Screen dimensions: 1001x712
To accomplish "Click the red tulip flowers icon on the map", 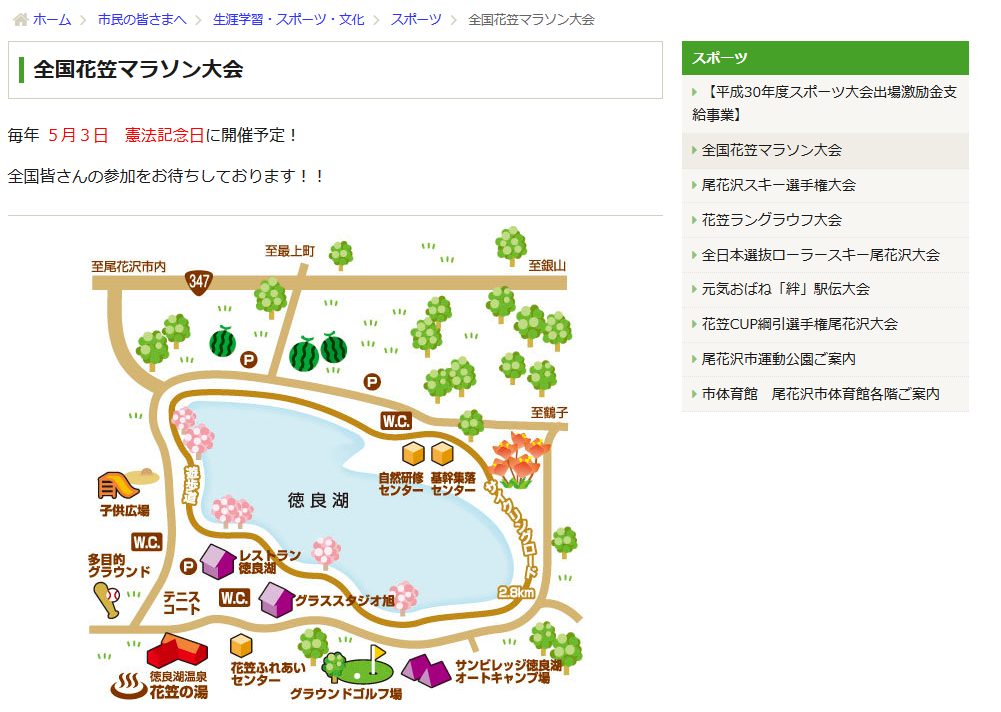I will click(518, 460).
